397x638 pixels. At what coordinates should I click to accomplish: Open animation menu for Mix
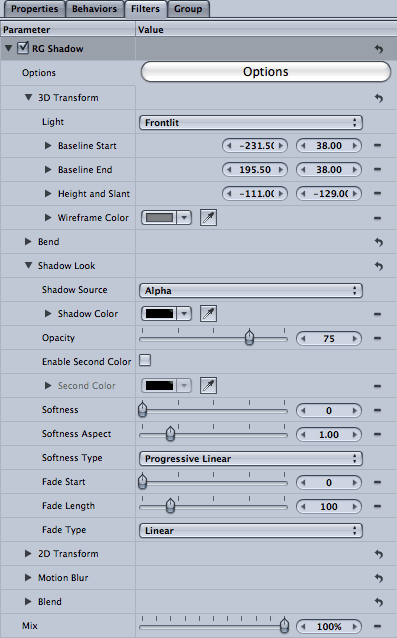377,626
